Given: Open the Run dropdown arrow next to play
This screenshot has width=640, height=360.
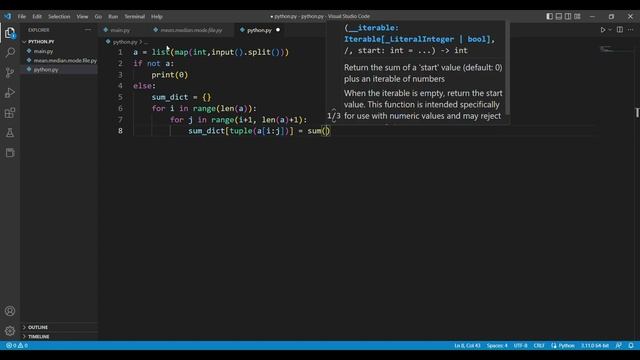Looking at the screenshot, I should tap(610, 30).
